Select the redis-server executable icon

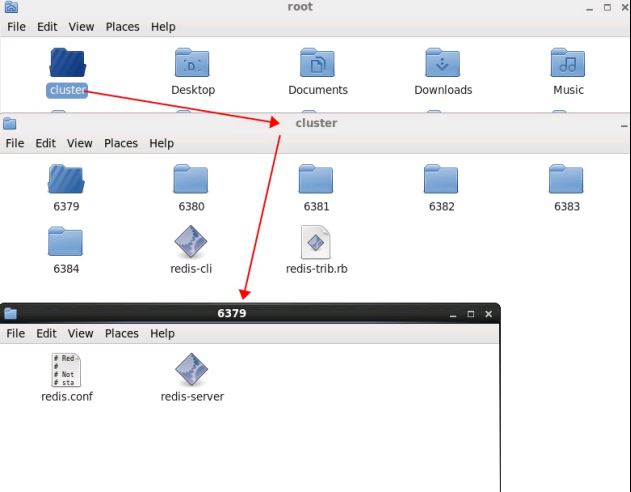[192, 369]
